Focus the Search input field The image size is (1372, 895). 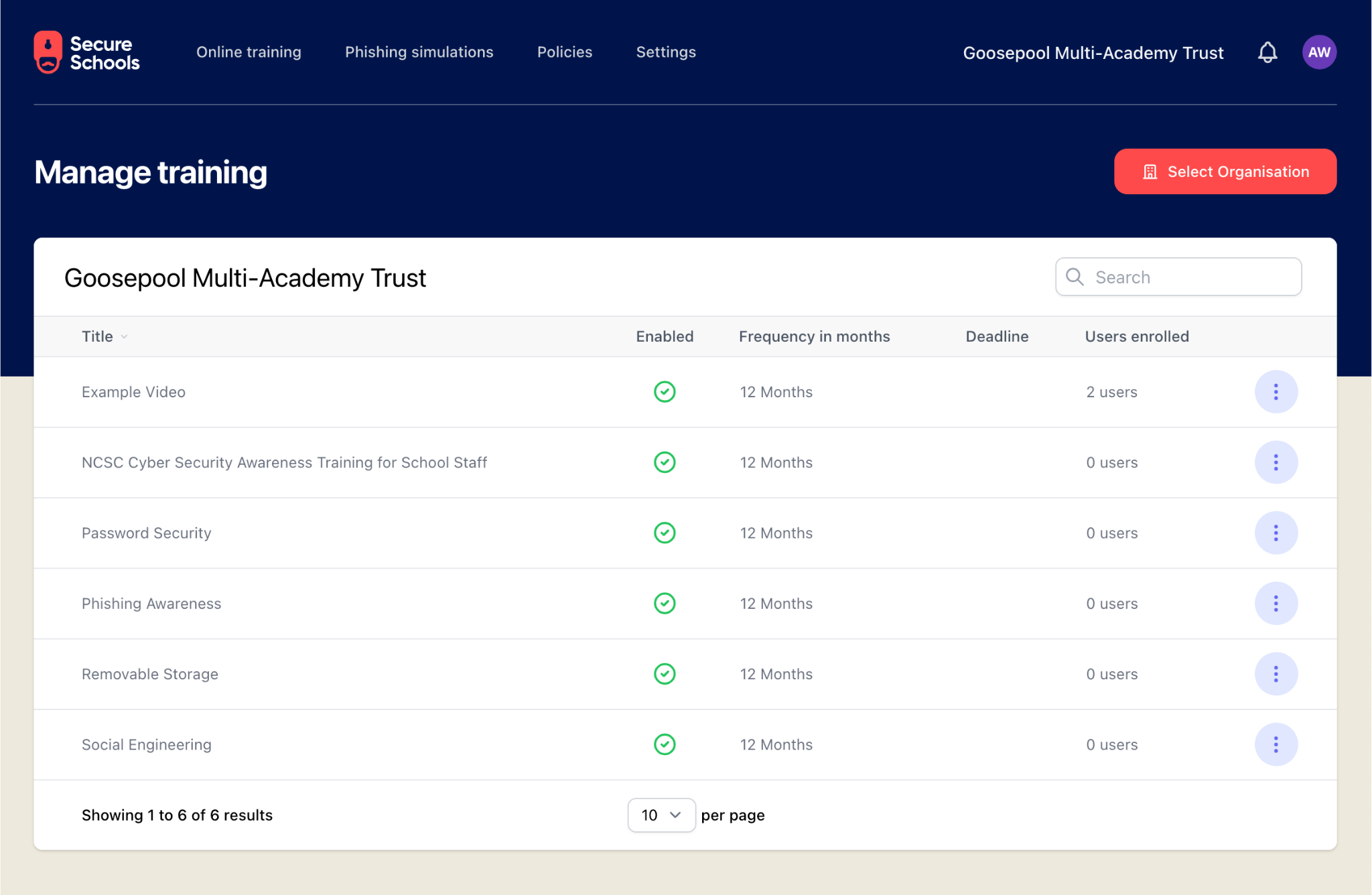1178,277
